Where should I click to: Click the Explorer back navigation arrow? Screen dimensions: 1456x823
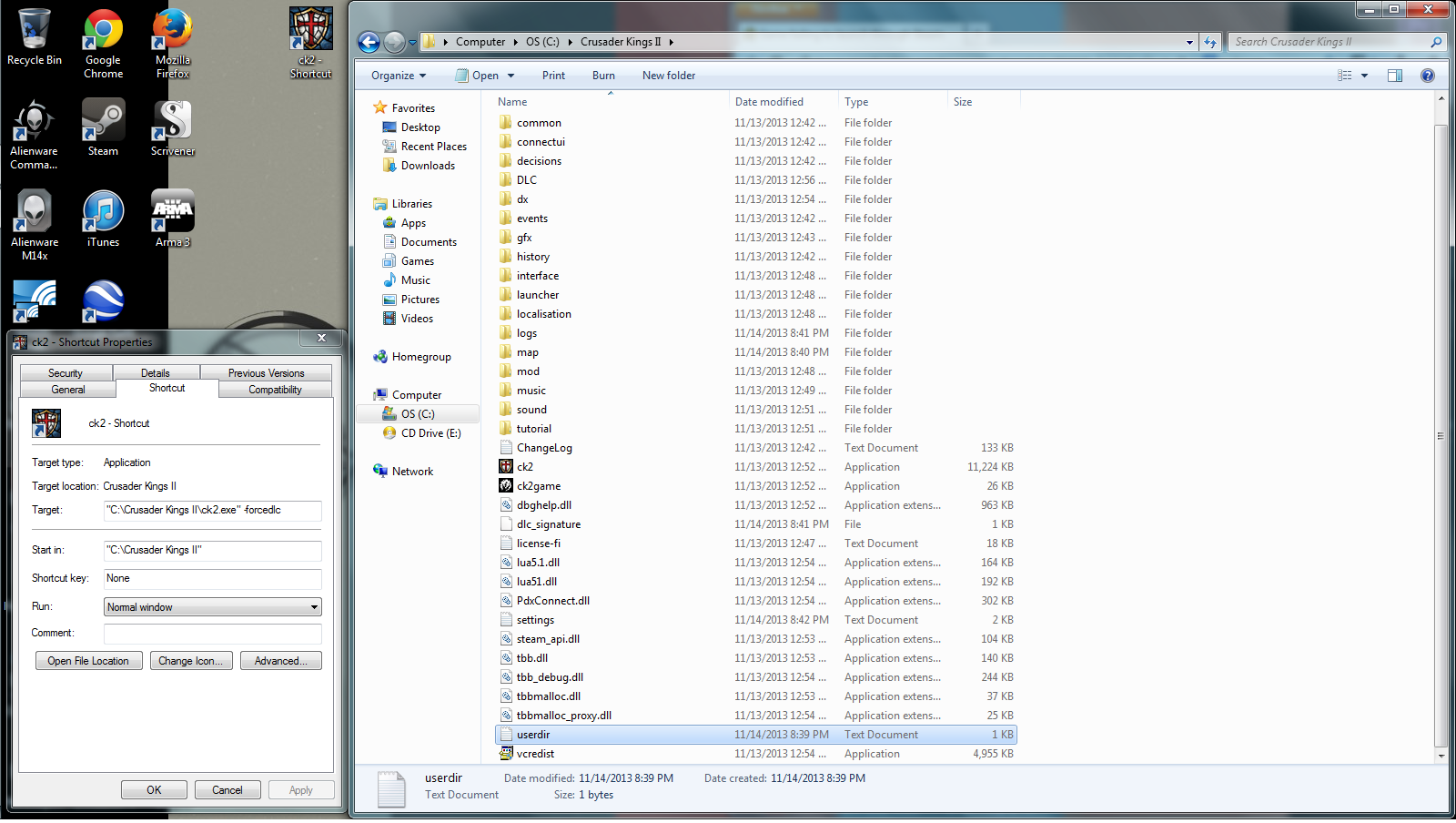369,42
